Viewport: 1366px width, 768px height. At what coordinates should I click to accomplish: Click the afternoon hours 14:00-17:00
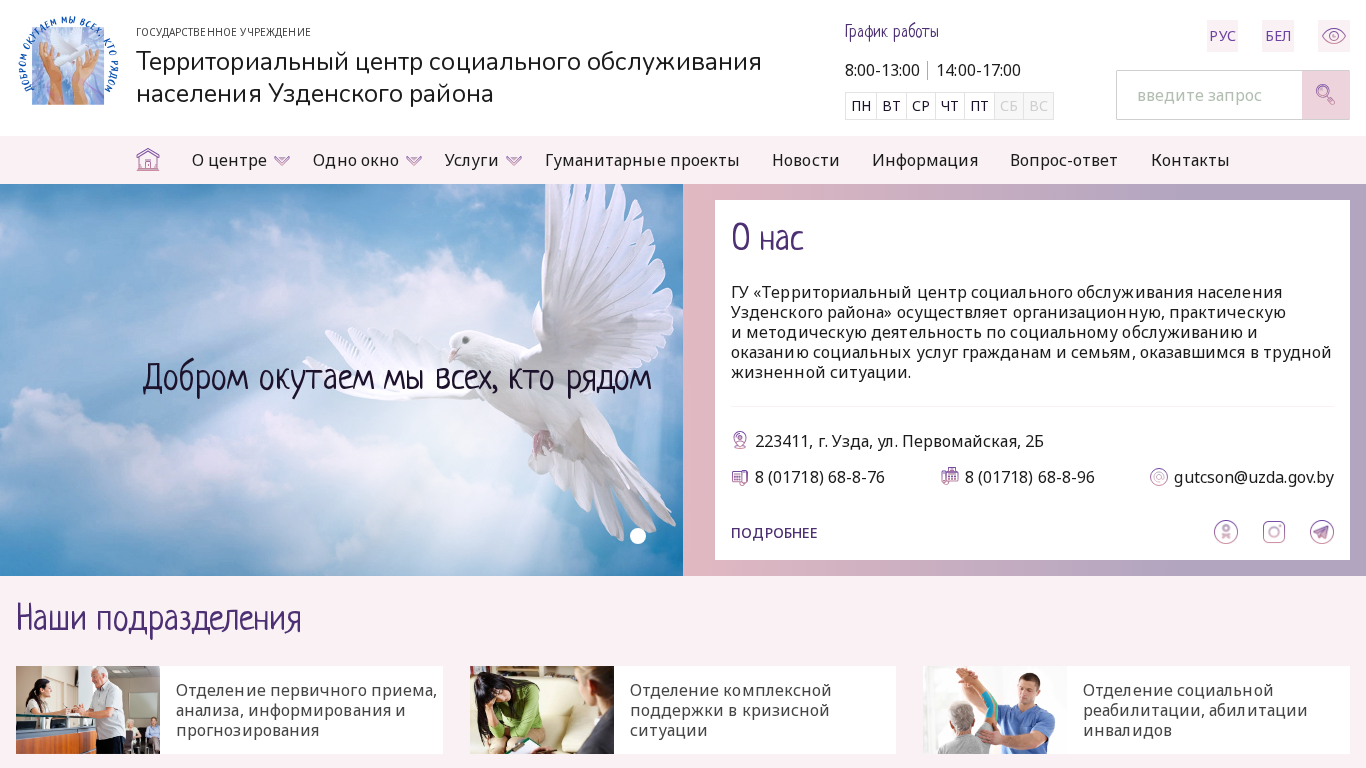(x=978, y=70)
